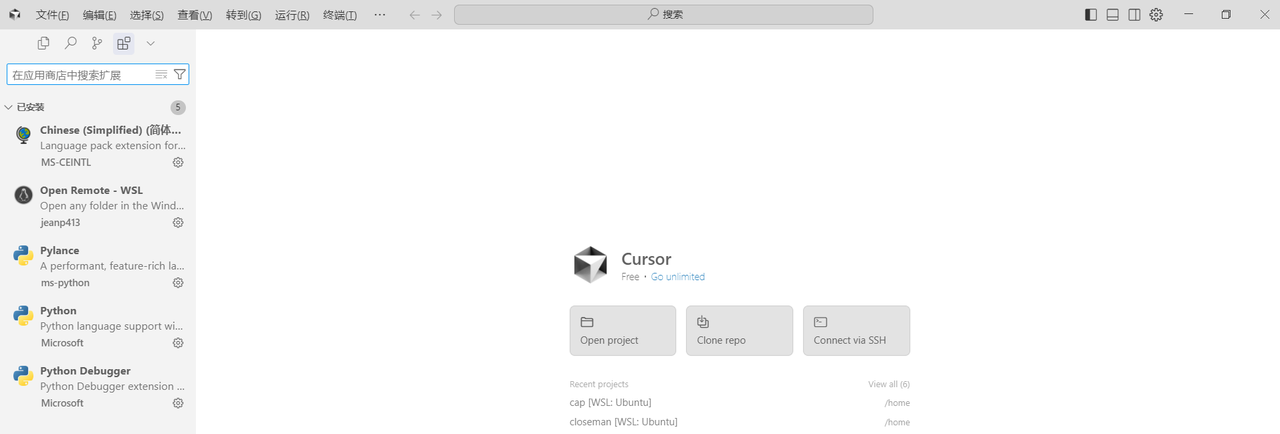The height and width of the screenshot is (434, 1280).
Task: Manage Python Debugger gear icon
Action: tap(178, 403)
